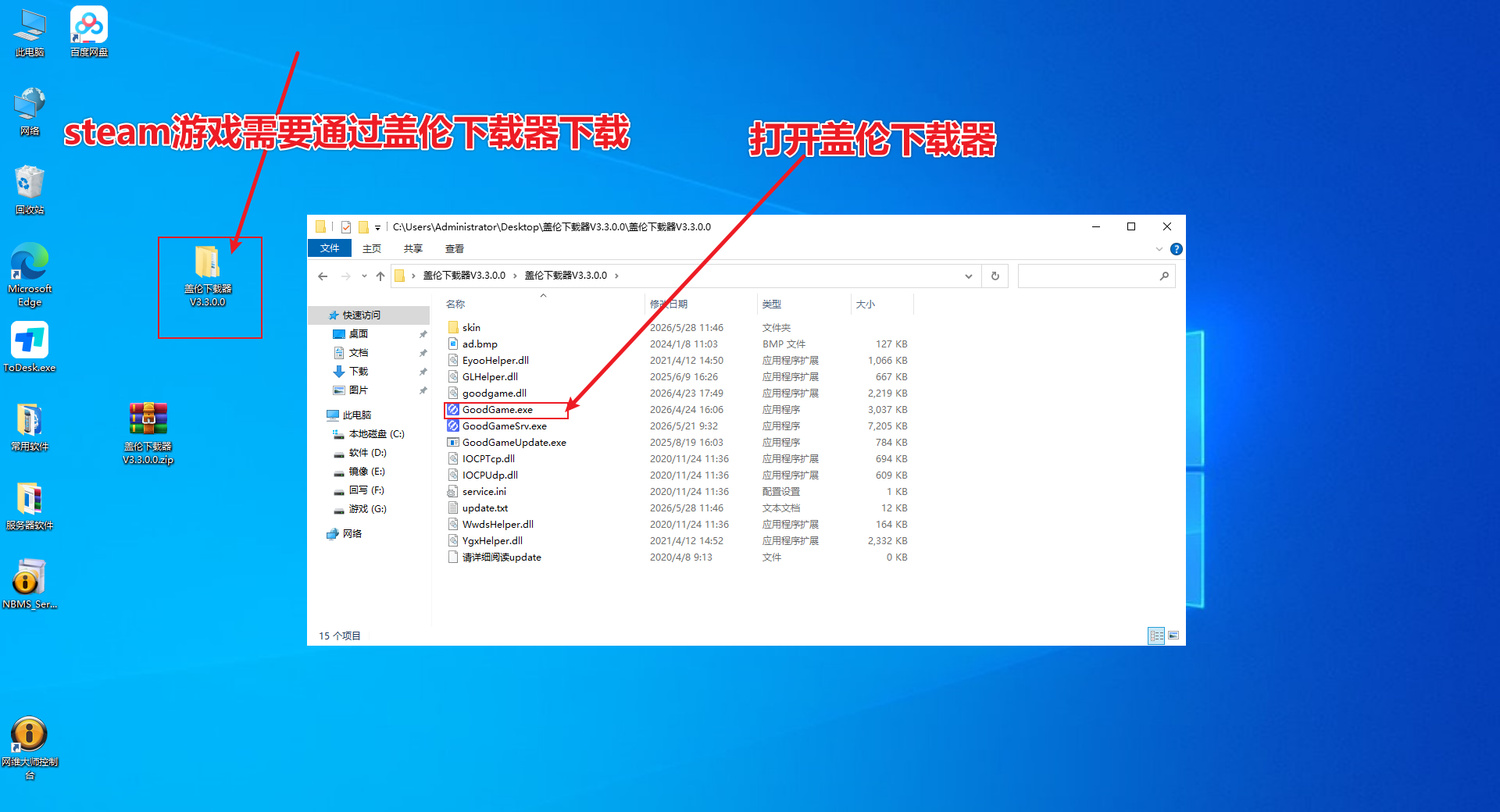Viewport: 1500px width, 812px height.
Task: Expand breadcrumb arrow after first 盖伦下载器V3.3.0.0
Action: click(x=515, y=276)
